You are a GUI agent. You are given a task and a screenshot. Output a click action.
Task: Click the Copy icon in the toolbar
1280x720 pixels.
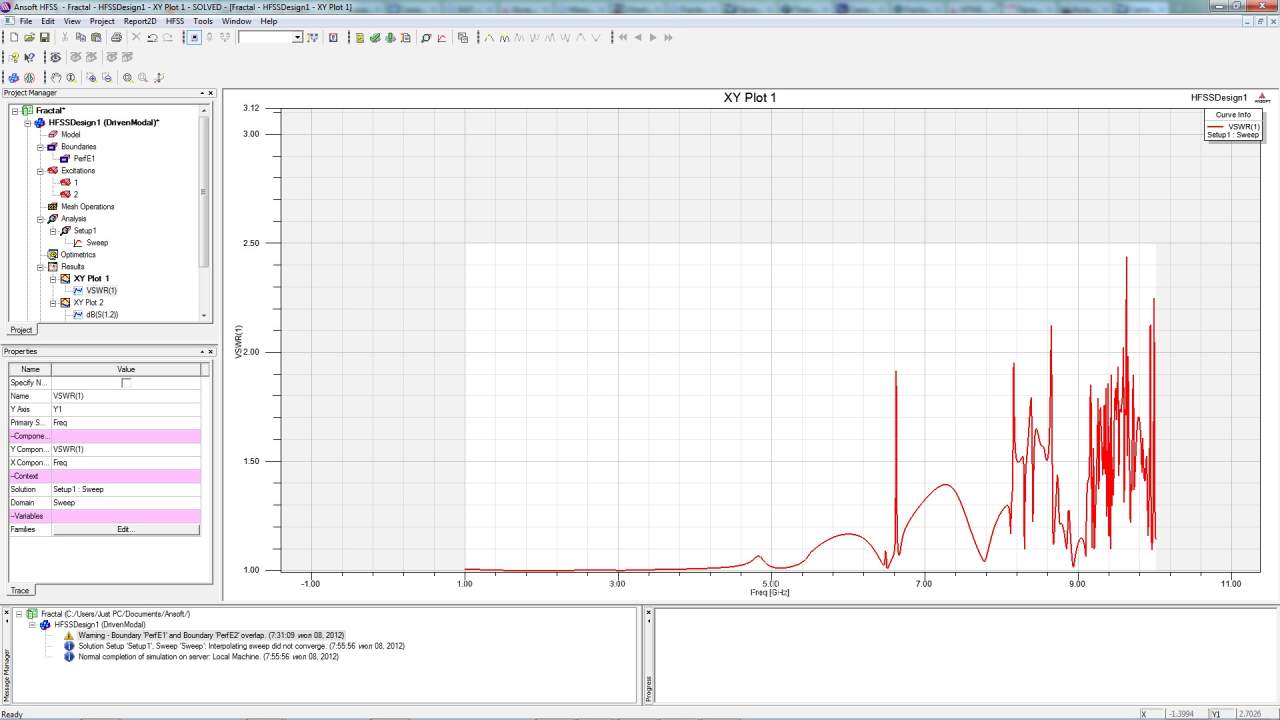coord(81,38)
